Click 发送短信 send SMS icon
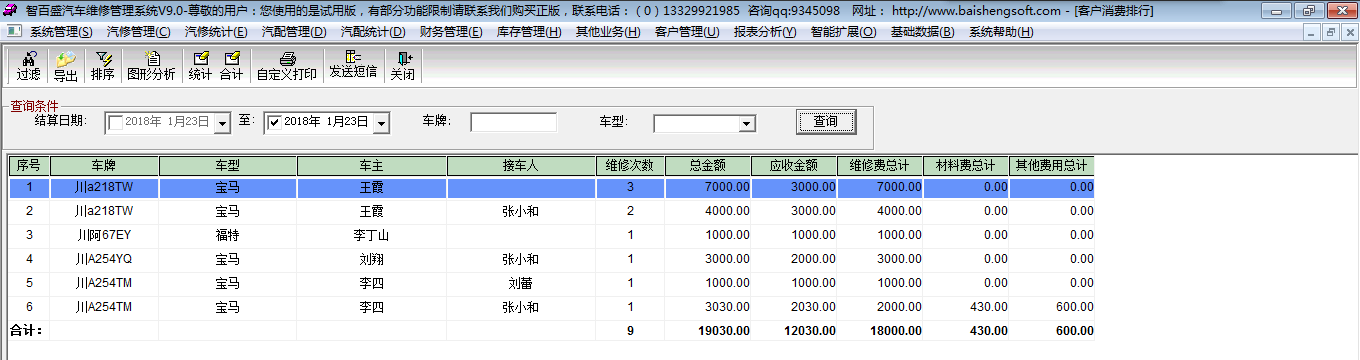 tap(353, 66)
